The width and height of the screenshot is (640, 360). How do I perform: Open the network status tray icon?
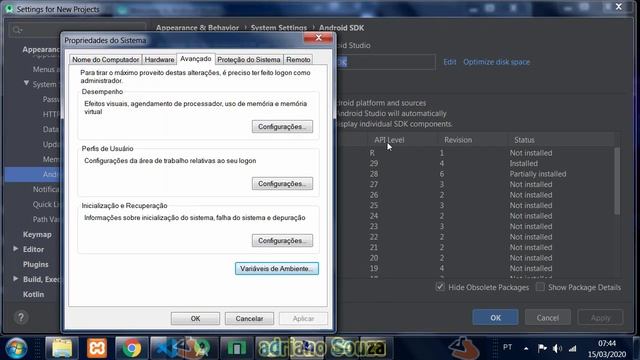(x=573, y=348)
